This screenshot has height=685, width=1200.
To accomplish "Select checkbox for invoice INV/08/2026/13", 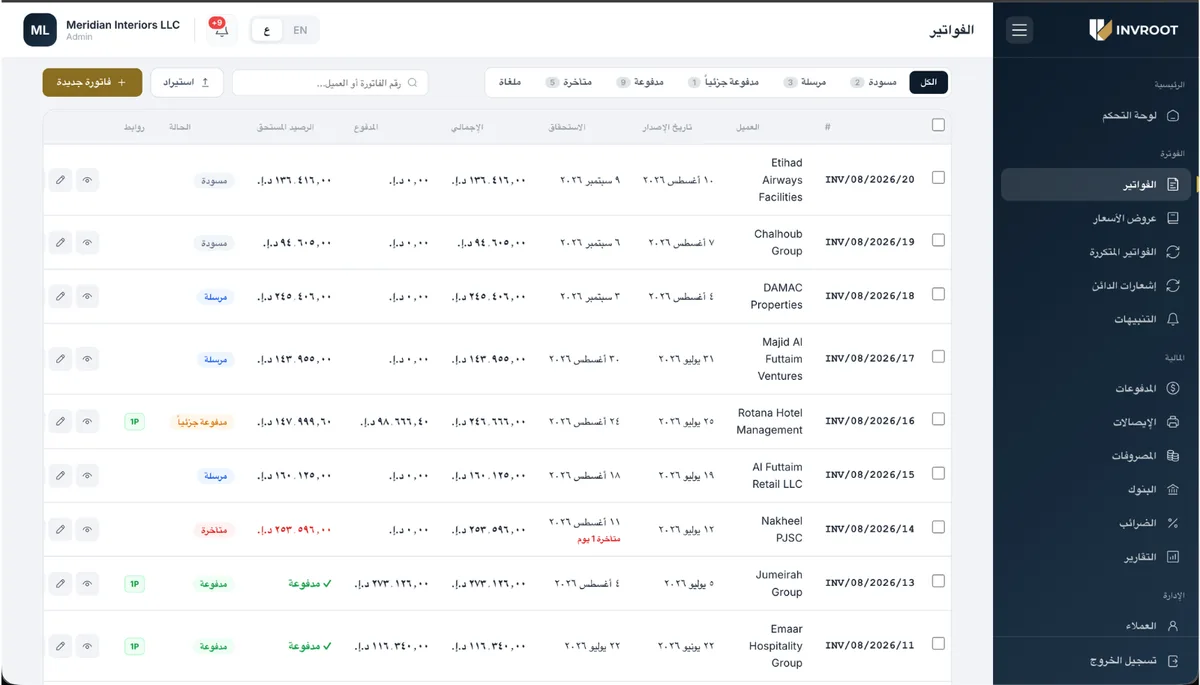I will click(x=938, y=581).
